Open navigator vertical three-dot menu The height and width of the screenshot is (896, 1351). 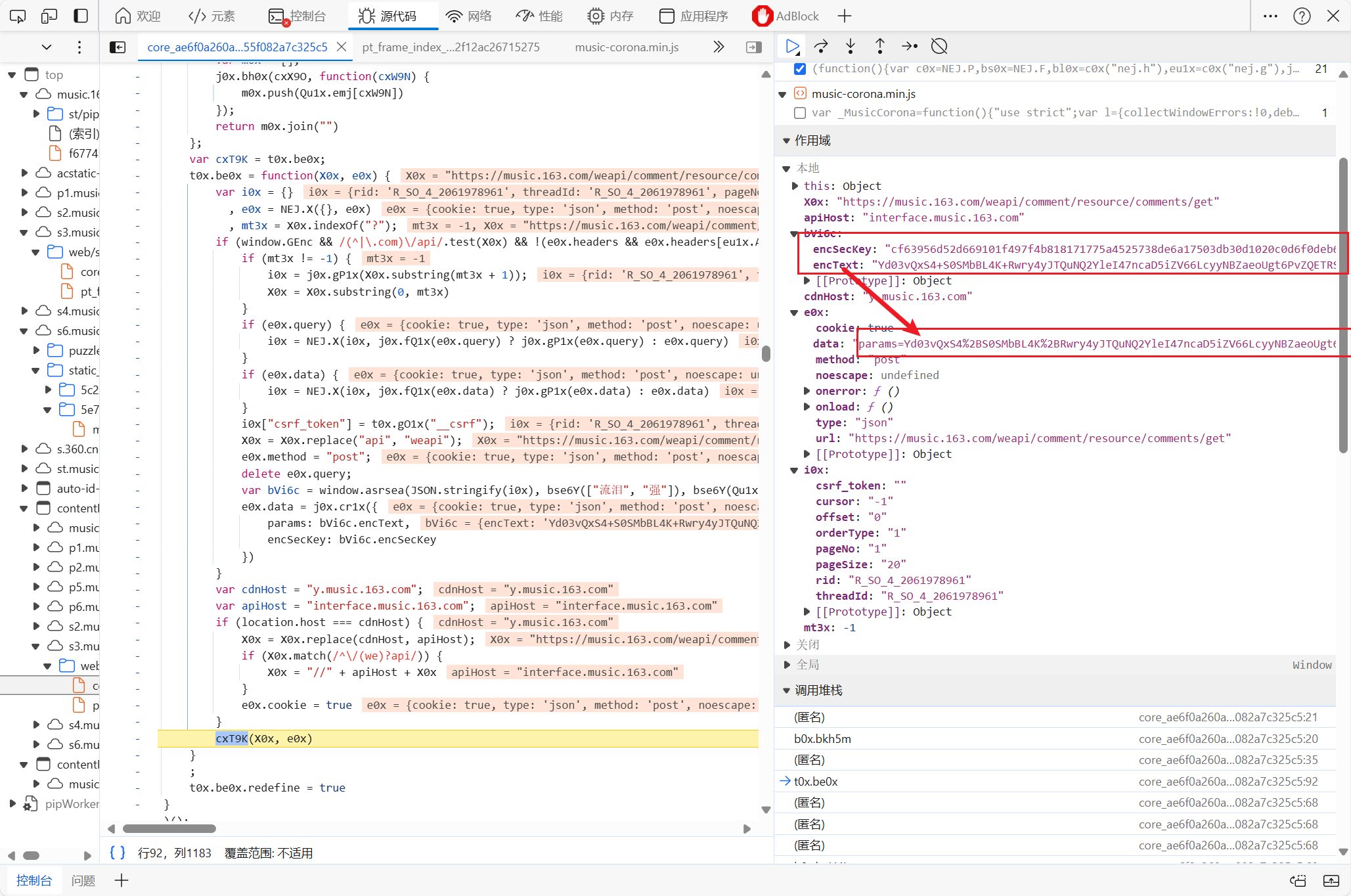79,47
